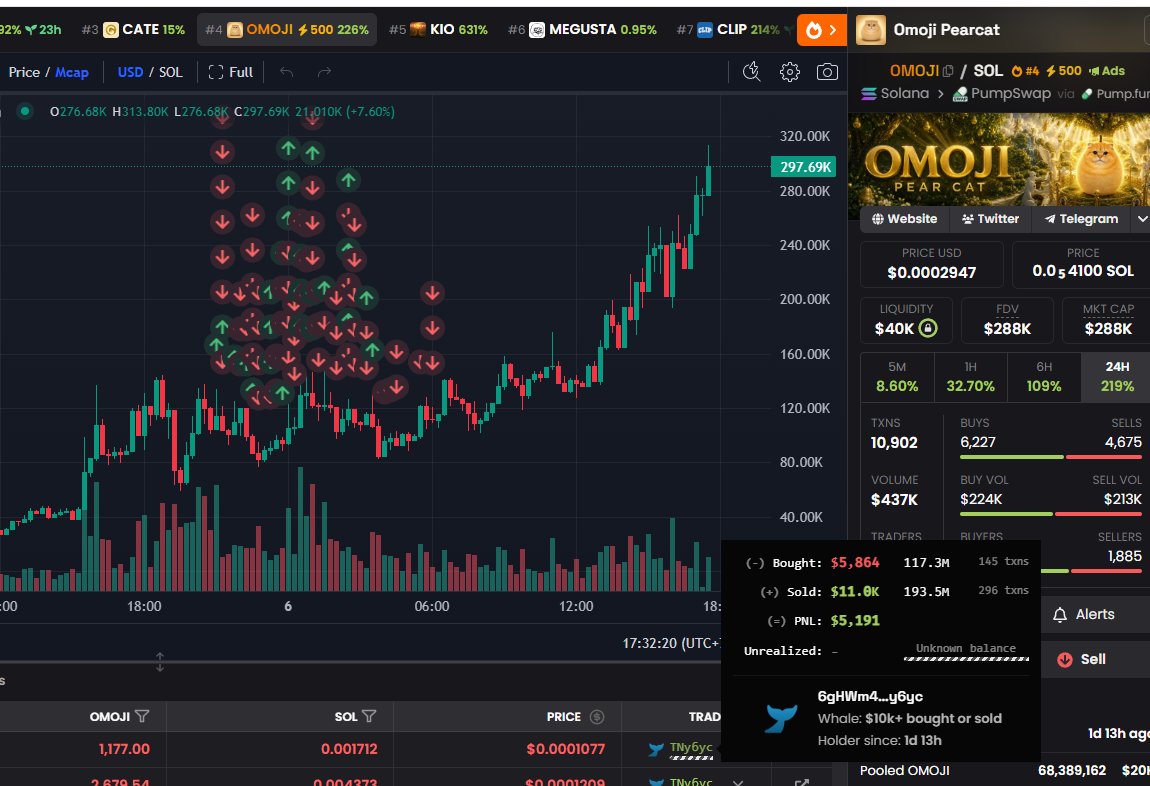Open the CATE trending token
1150x786 pixels.
[133, 29]
